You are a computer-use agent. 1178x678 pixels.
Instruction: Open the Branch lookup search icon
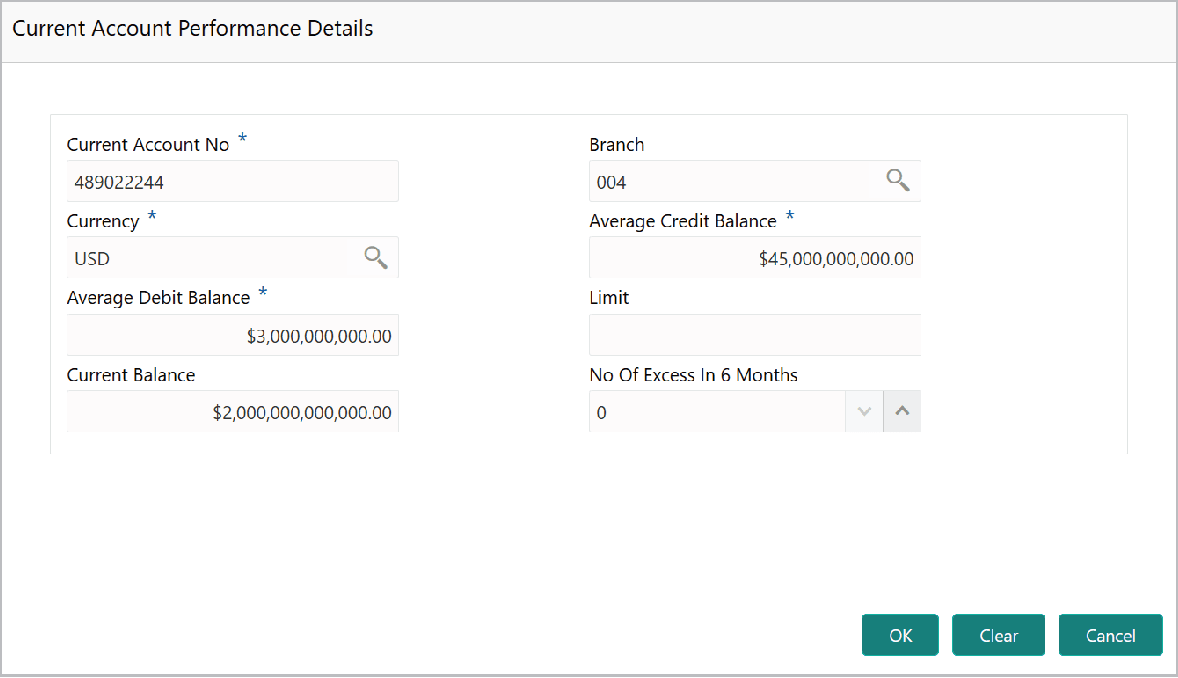coord(897,179)
